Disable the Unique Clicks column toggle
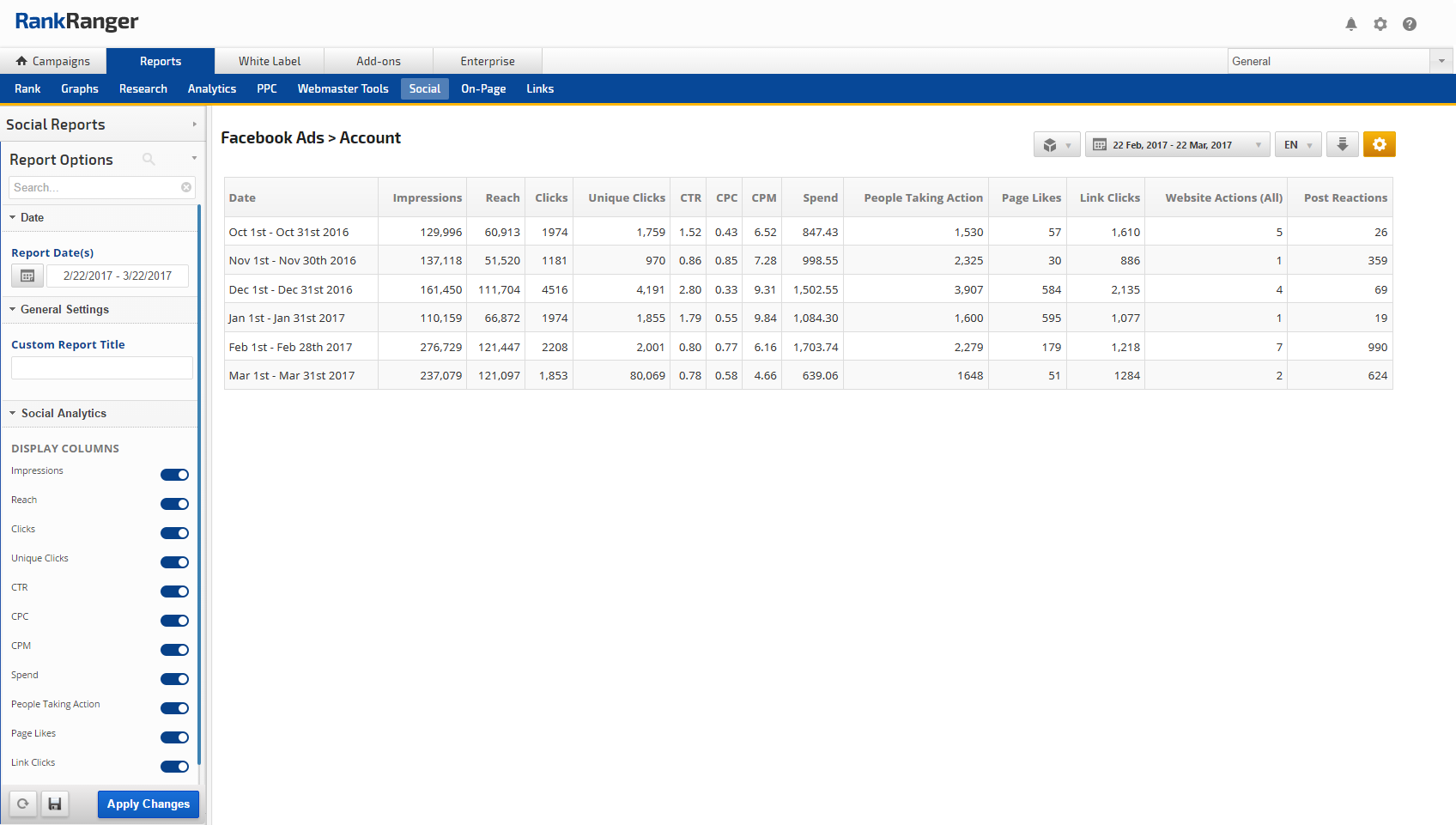 pyautogui.click(x=174, y=562)
